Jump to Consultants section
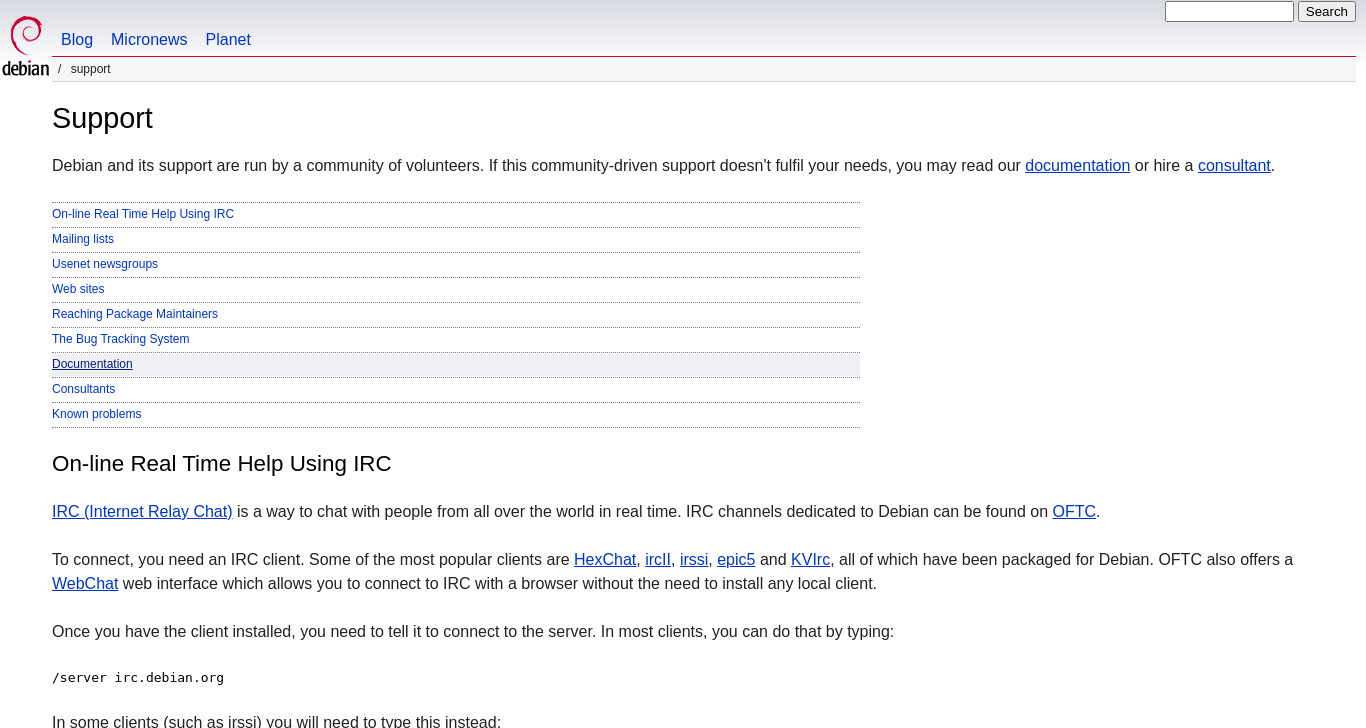1366x728 pixels. [84, 389]
